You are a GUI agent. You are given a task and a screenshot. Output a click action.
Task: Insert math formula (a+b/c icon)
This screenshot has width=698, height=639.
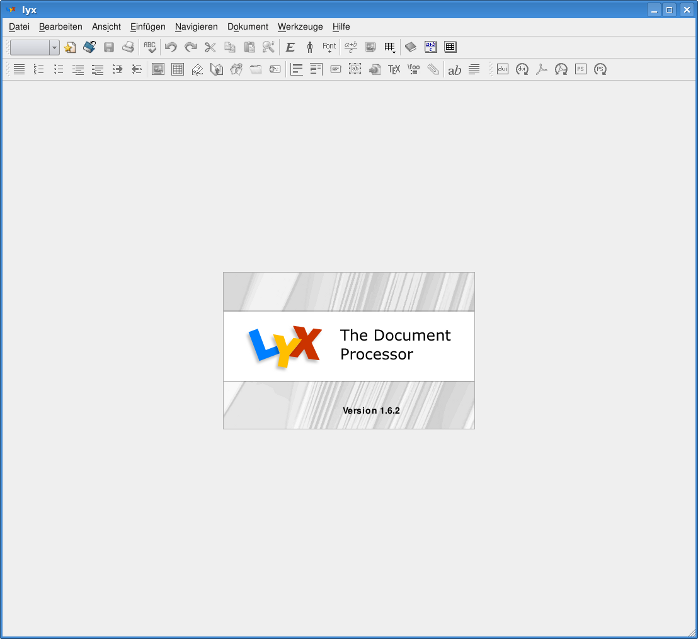pyautogui.click(x=351, y=47)
